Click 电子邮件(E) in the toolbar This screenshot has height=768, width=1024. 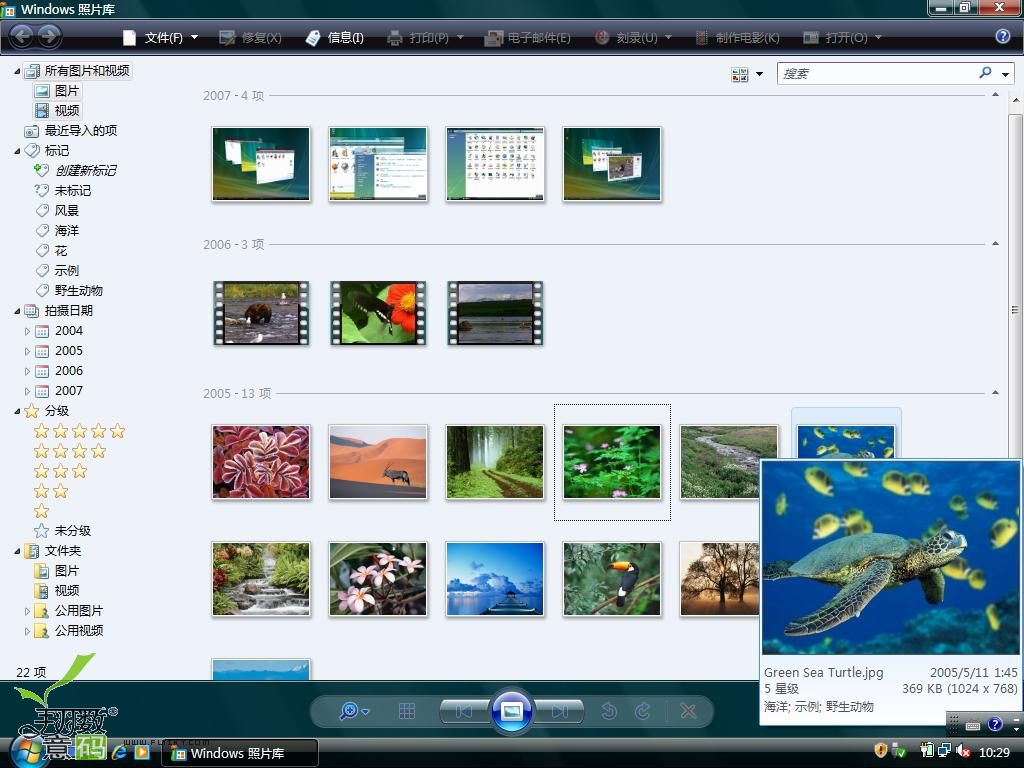point(528,37)
